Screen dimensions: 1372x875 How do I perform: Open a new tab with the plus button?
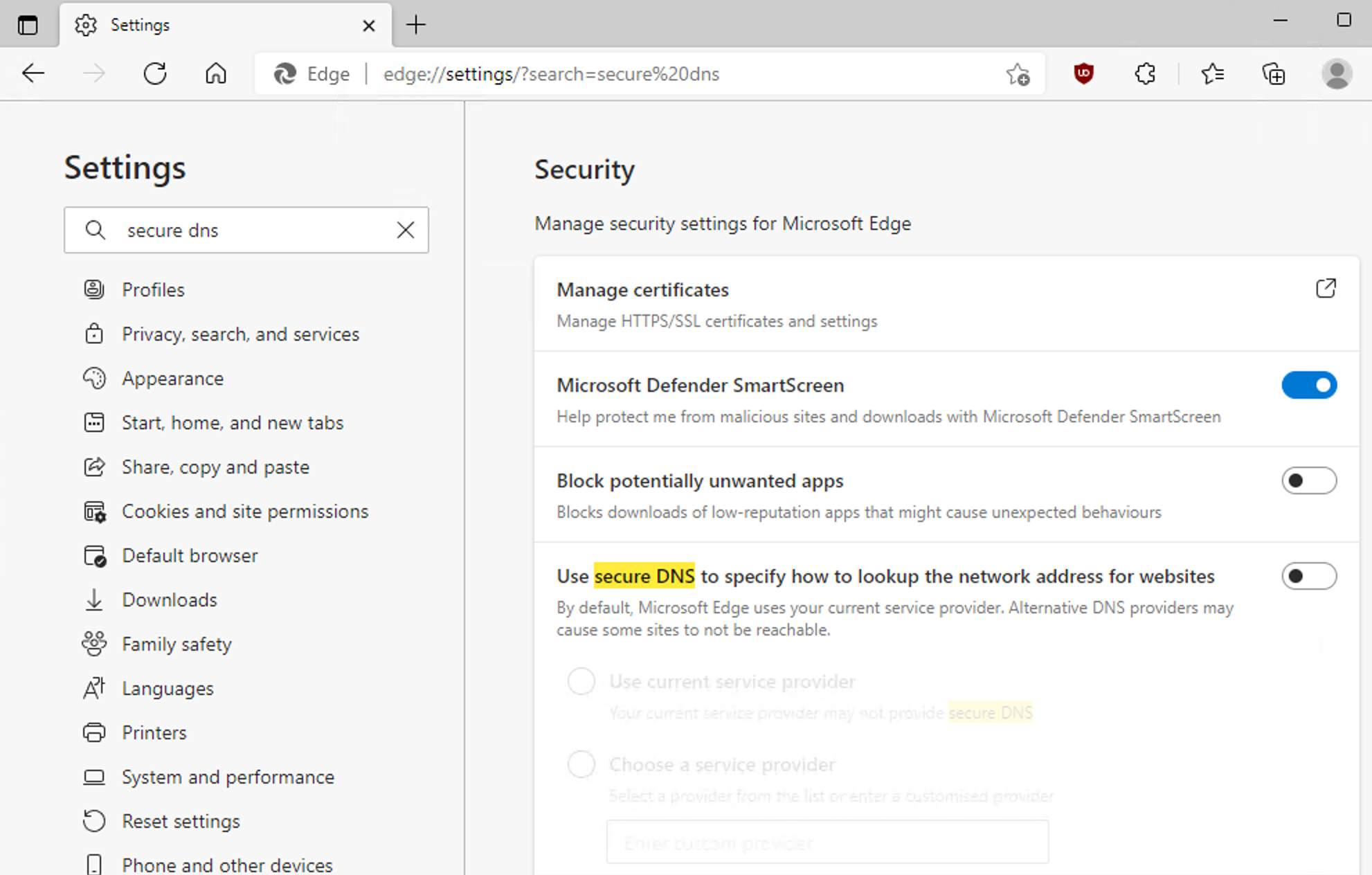click(416, 25)
